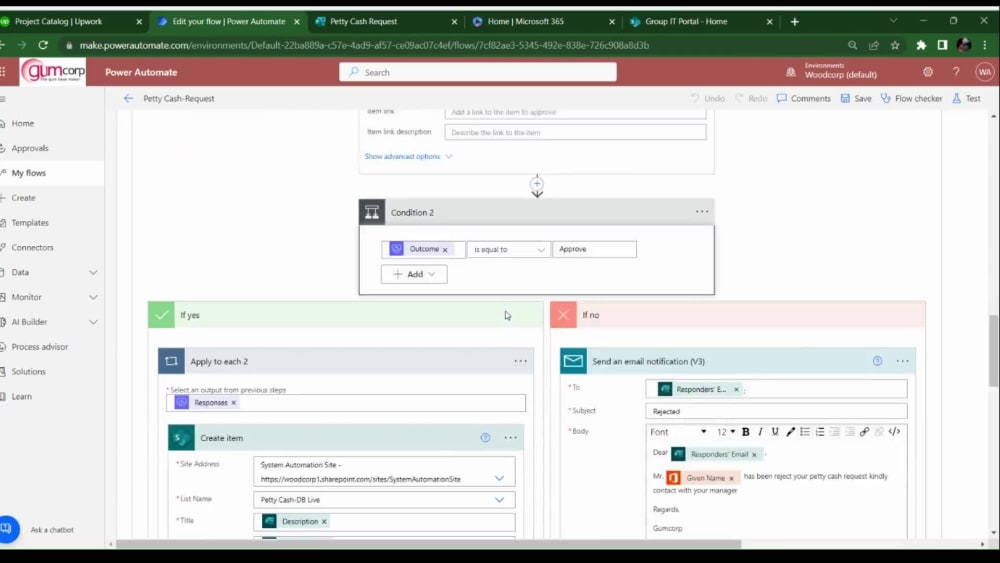
Task: Bookmark this page with the star icon
Action: pos(895,45)
